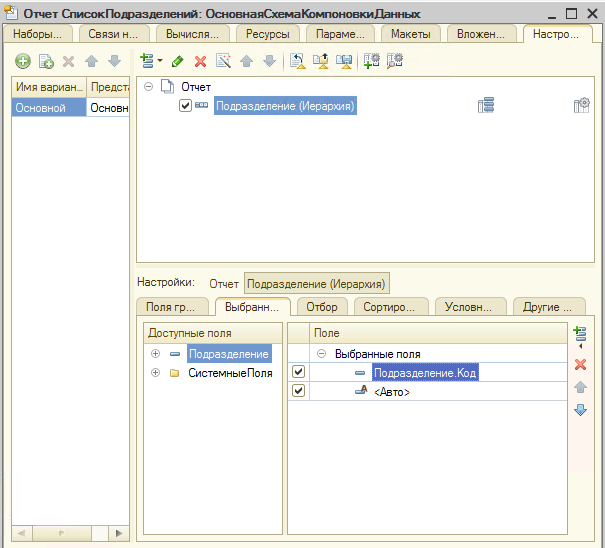Viewport: 605px width, 548px height.
Task: Click the Отчет settings scope button
Action: (x=223, y=284)
